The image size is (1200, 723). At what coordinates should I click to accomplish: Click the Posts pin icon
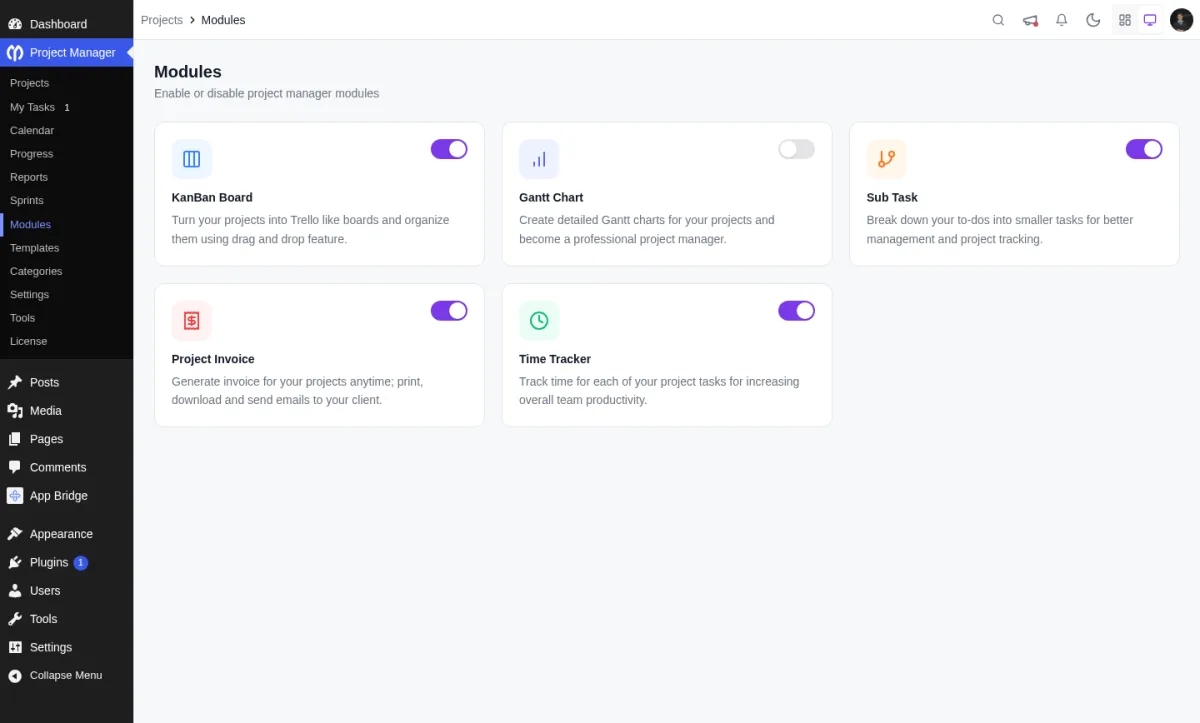point(15,383)
